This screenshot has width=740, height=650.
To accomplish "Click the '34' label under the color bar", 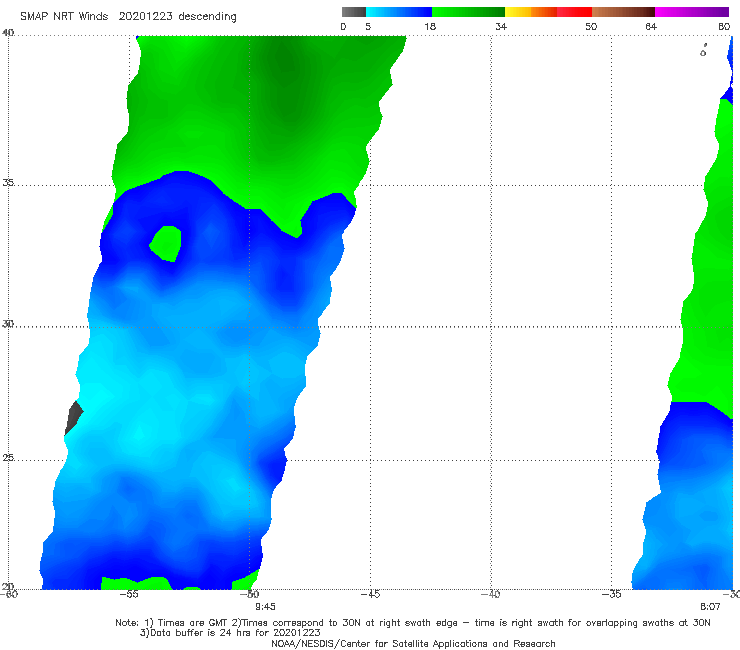I will tap(501, 26).
